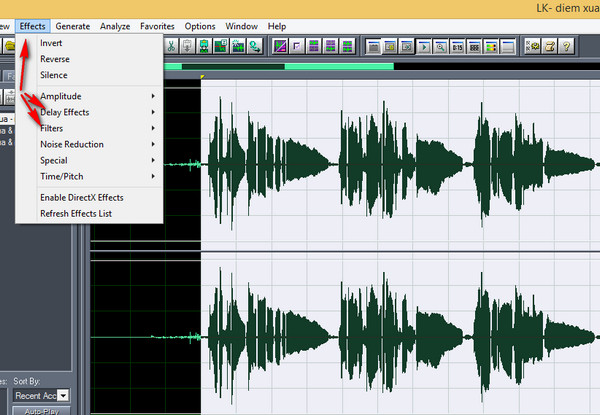Open the Sort By Recent Acc dropdown

(41, 395)
